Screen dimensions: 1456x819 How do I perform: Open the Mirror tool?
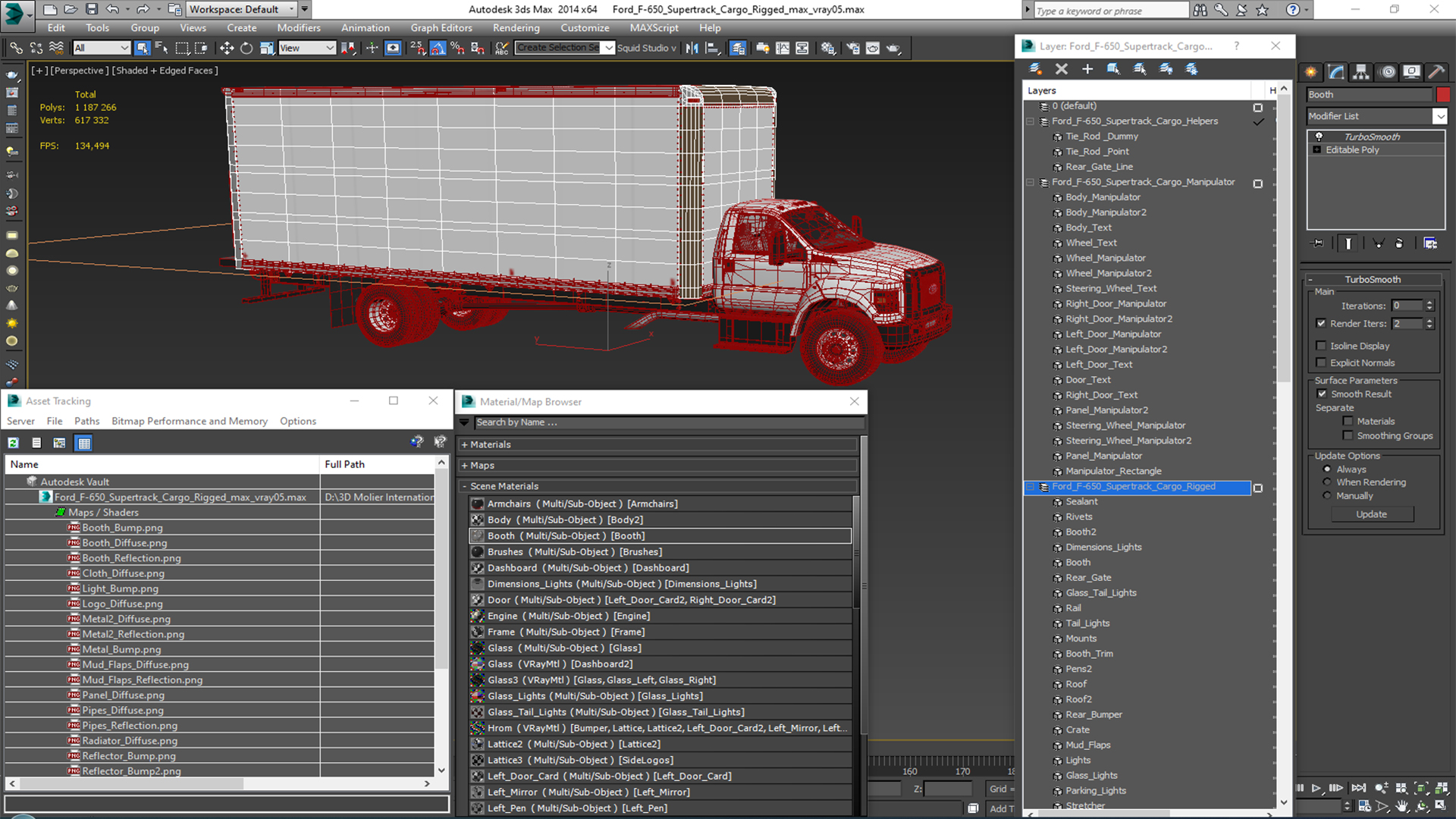[x=692, y=48]
